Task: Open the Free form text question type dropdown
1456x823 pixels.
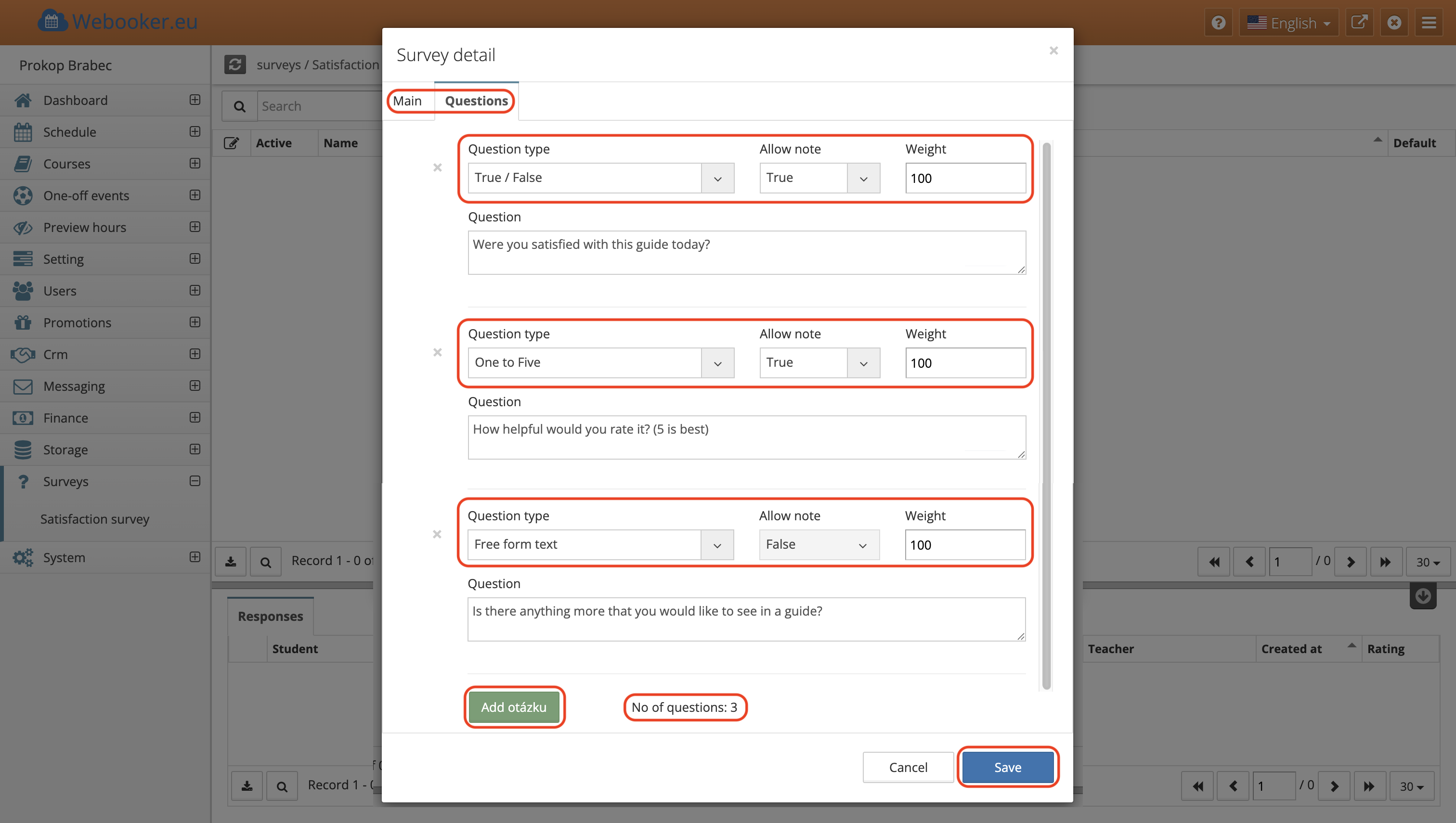Action: pyautogui.click(x=600, y=544)
